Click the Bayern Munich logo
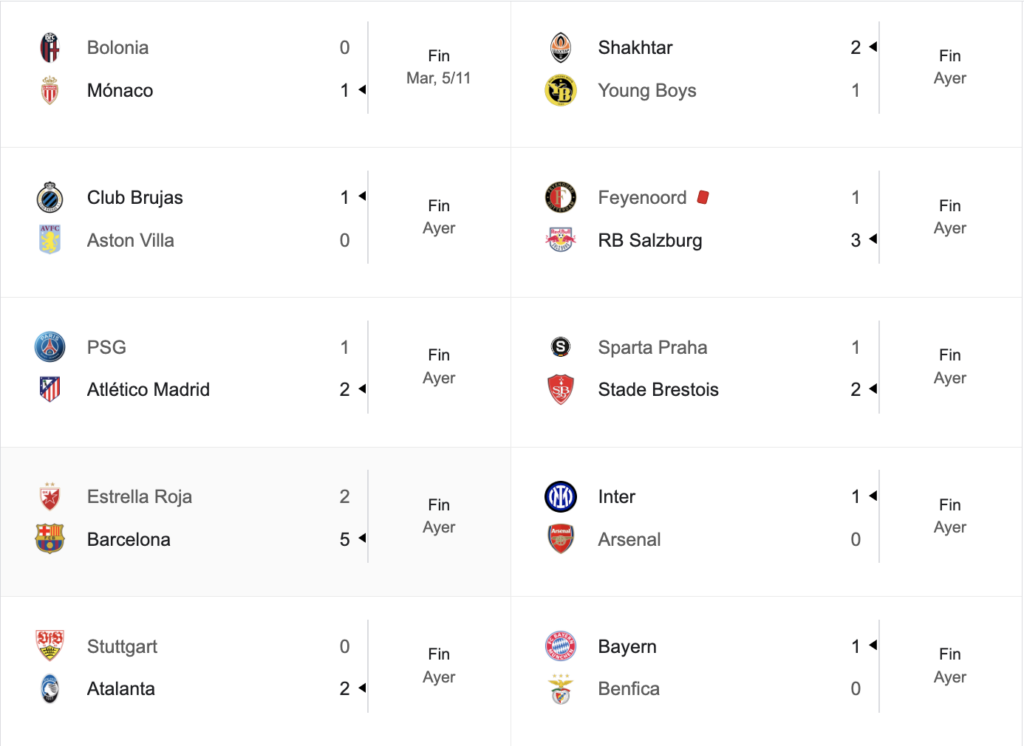This screenshot has width=1024, height=746. [560, 646]
